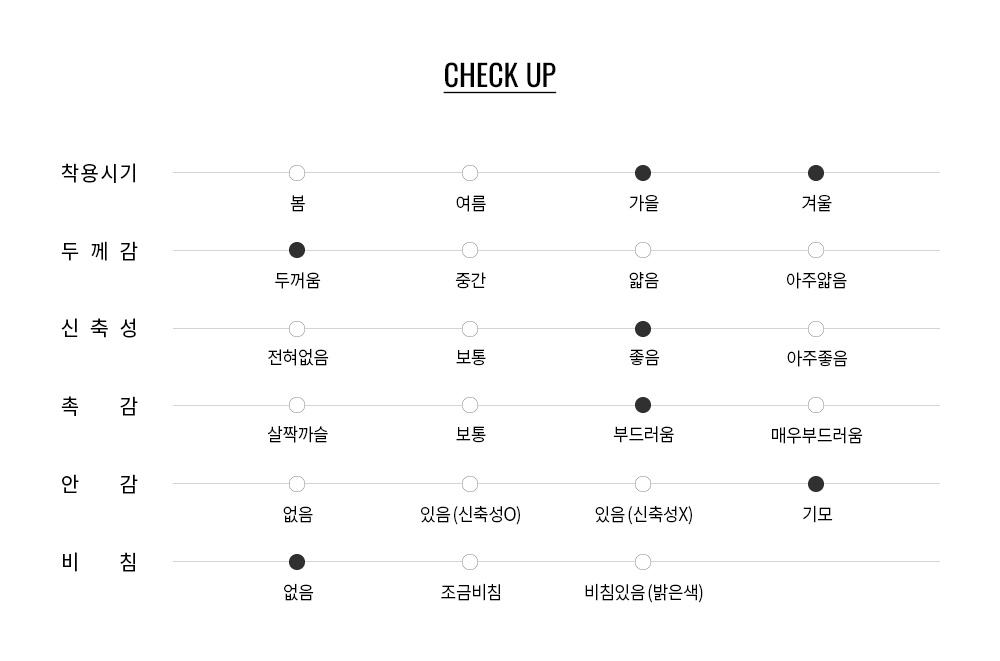This screenshot has height=661, width=1000.
Task: Click the filled 부드러움 texture dot
Action: click(643, 405)
